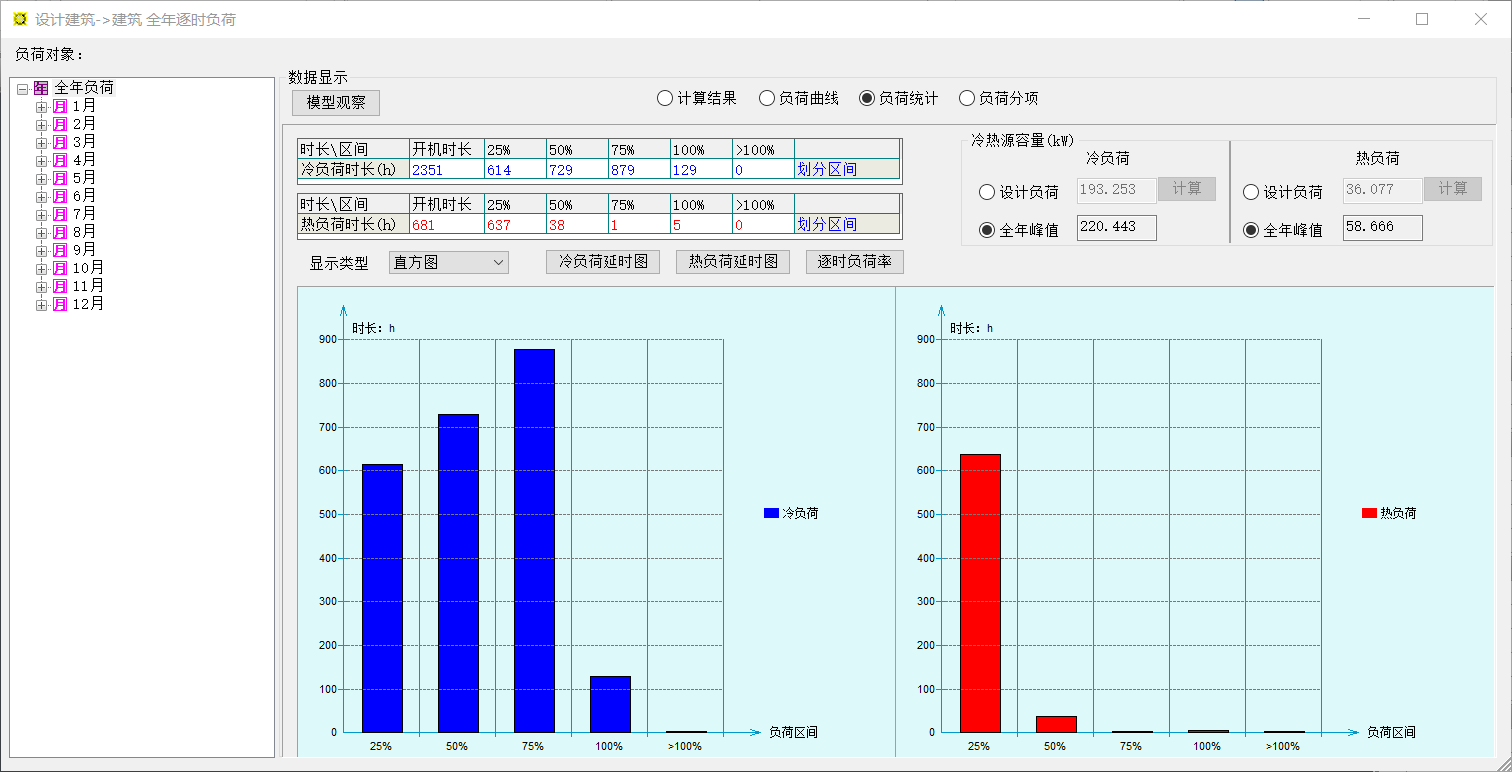Expand the 3月 tree node
Viewport: 1512px width, 772px height.
[x=41, y=142]
